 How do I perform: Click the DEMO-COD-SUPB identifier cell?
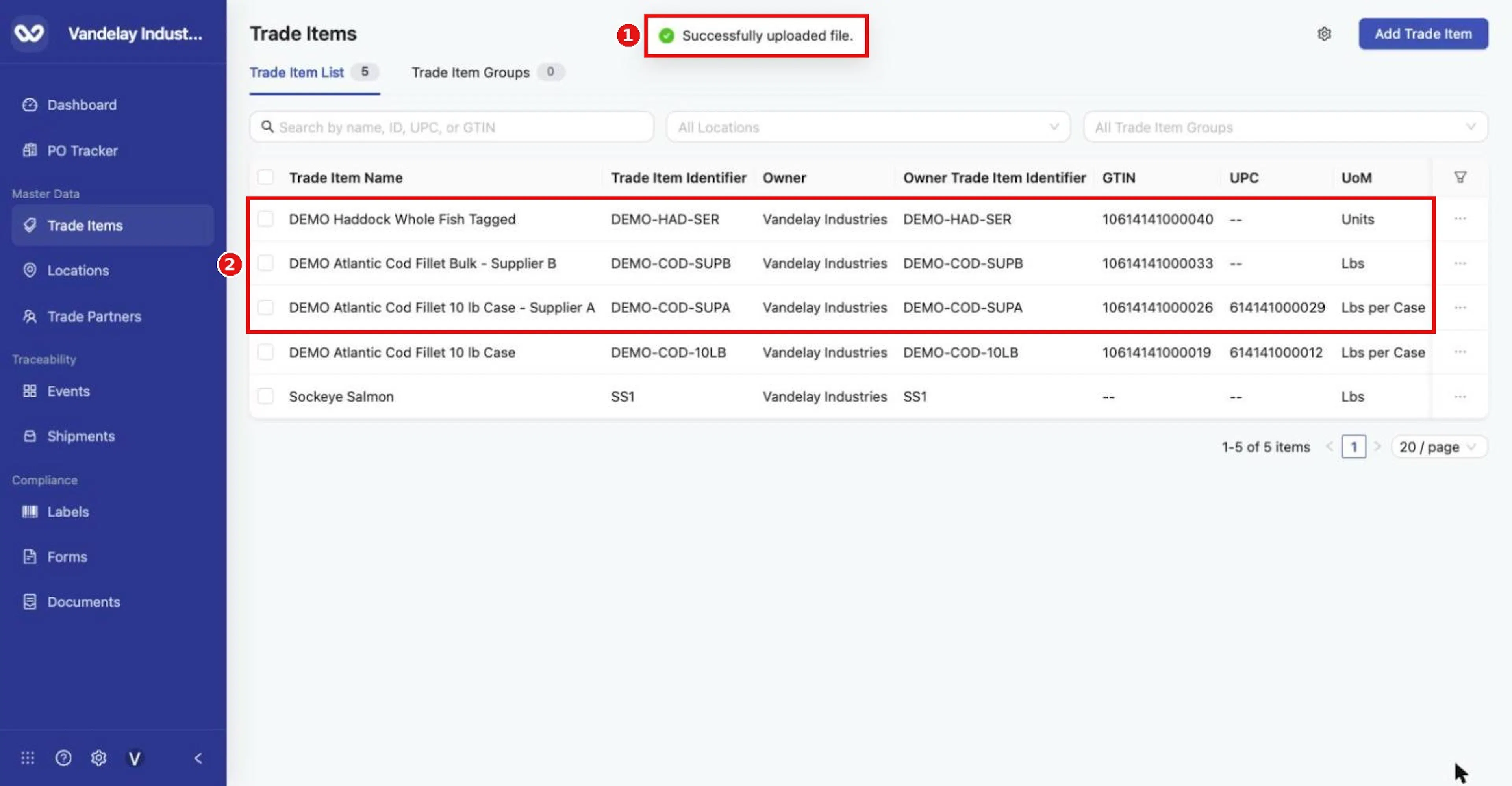pos(671,263)
